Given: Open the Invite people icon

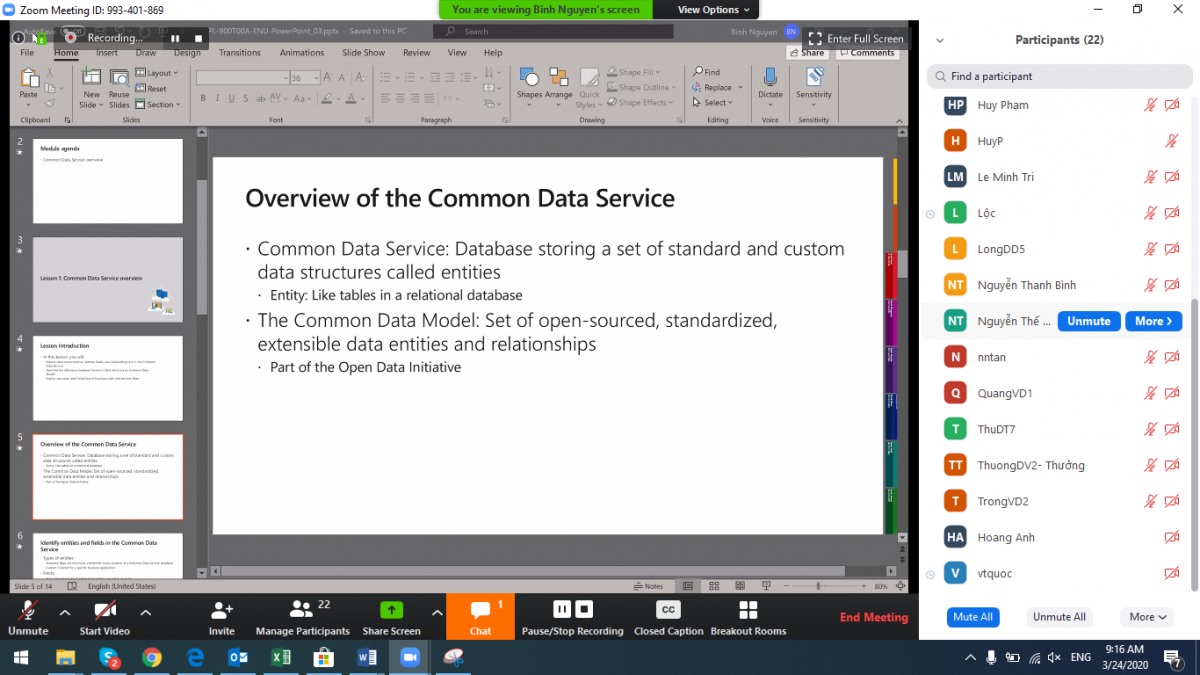Looking at the screenshot, I should [x=222, y=609].
